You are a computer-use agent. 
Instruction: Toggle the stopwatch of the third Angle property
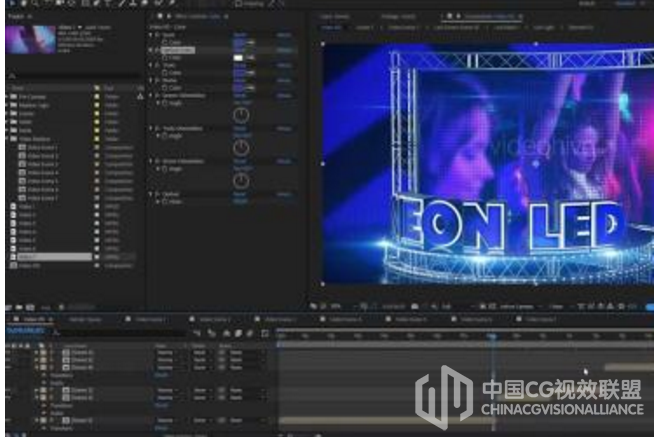click(x=165, y=169)
